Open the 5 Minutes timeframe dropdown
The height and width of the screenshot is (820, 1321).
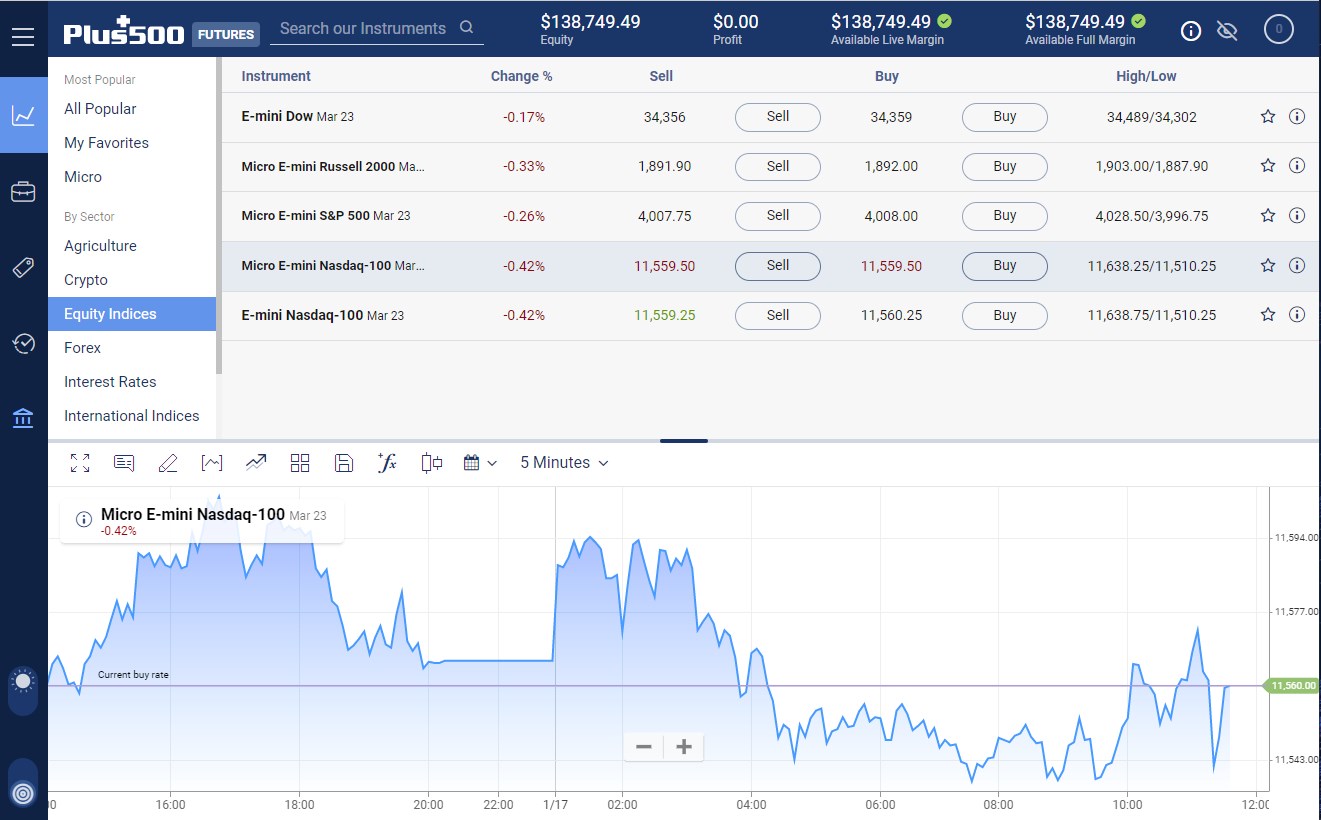click(563, 463)
